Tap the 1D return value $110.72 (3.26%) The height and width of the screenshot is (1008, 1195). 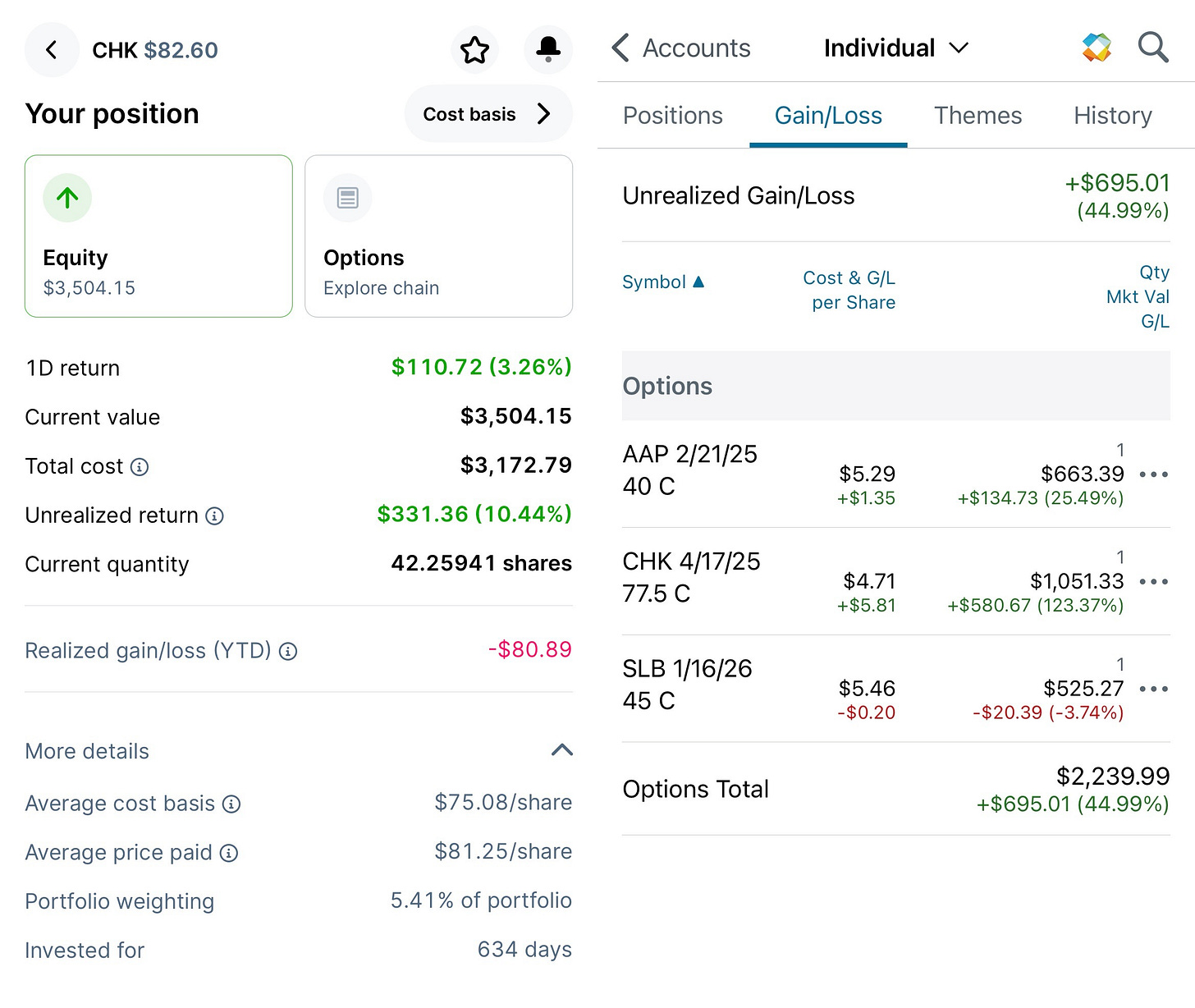(x=481, y=367)
